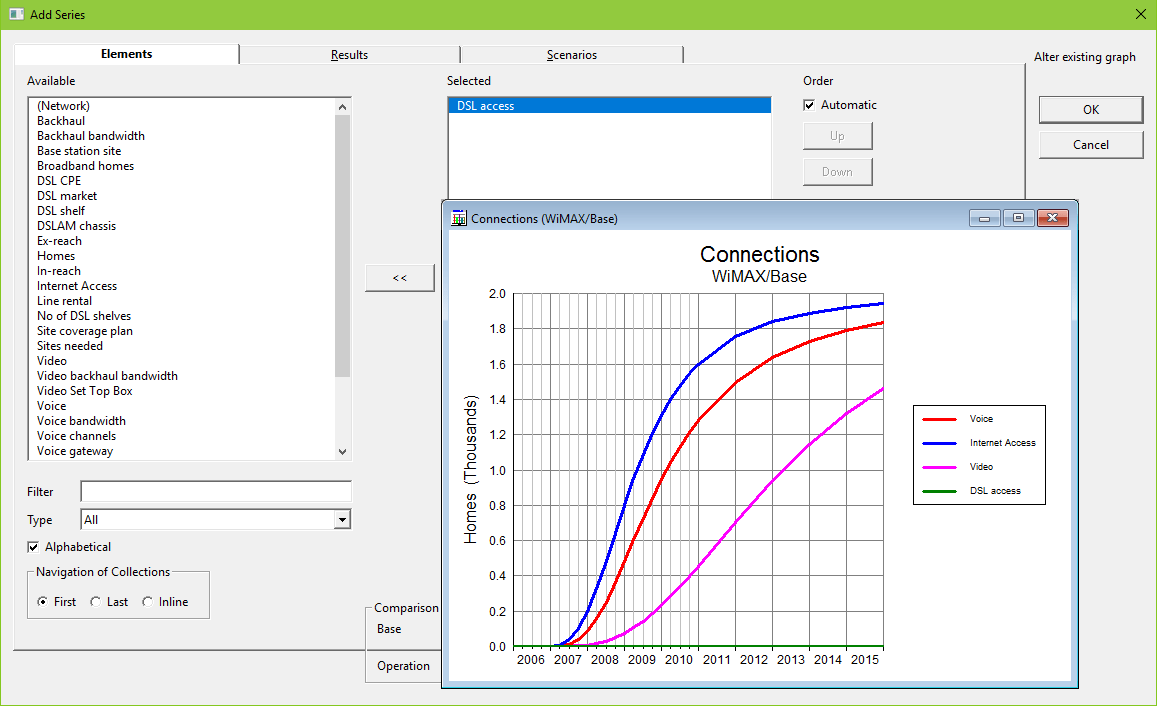Click the << remove button

(x=400, y=278)
